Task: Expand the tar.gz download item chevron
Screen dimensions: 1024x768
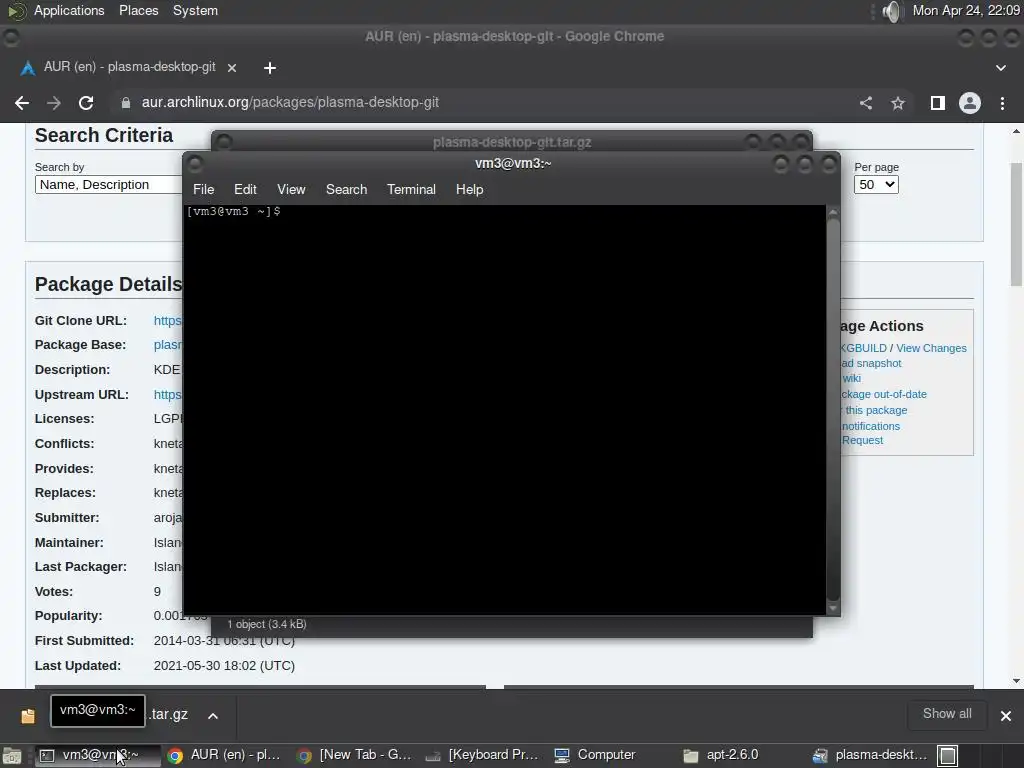Action: (x=213, y=716)
